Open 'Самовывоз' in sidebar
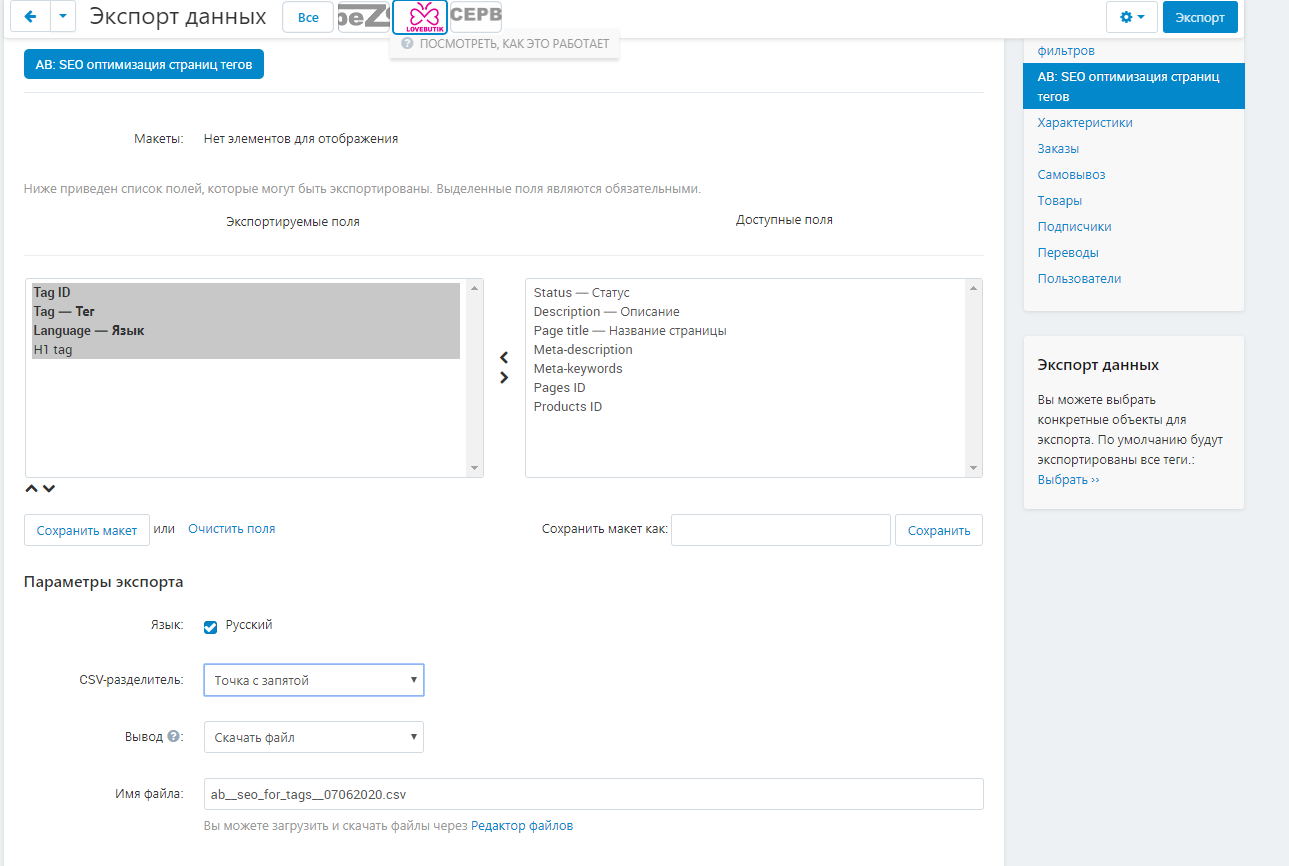The image size is (1289, 866). (x=1071, y=174)
